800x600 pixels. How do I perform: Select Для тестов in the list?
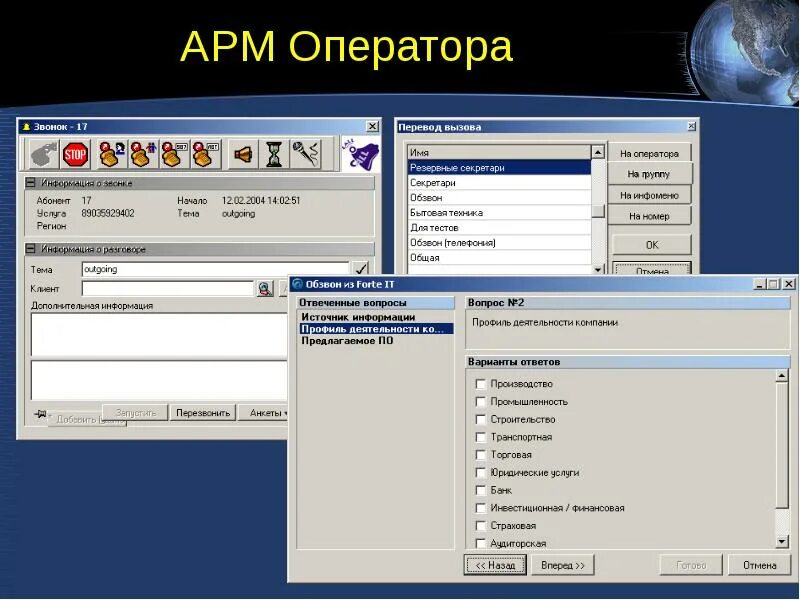[499, 228]
